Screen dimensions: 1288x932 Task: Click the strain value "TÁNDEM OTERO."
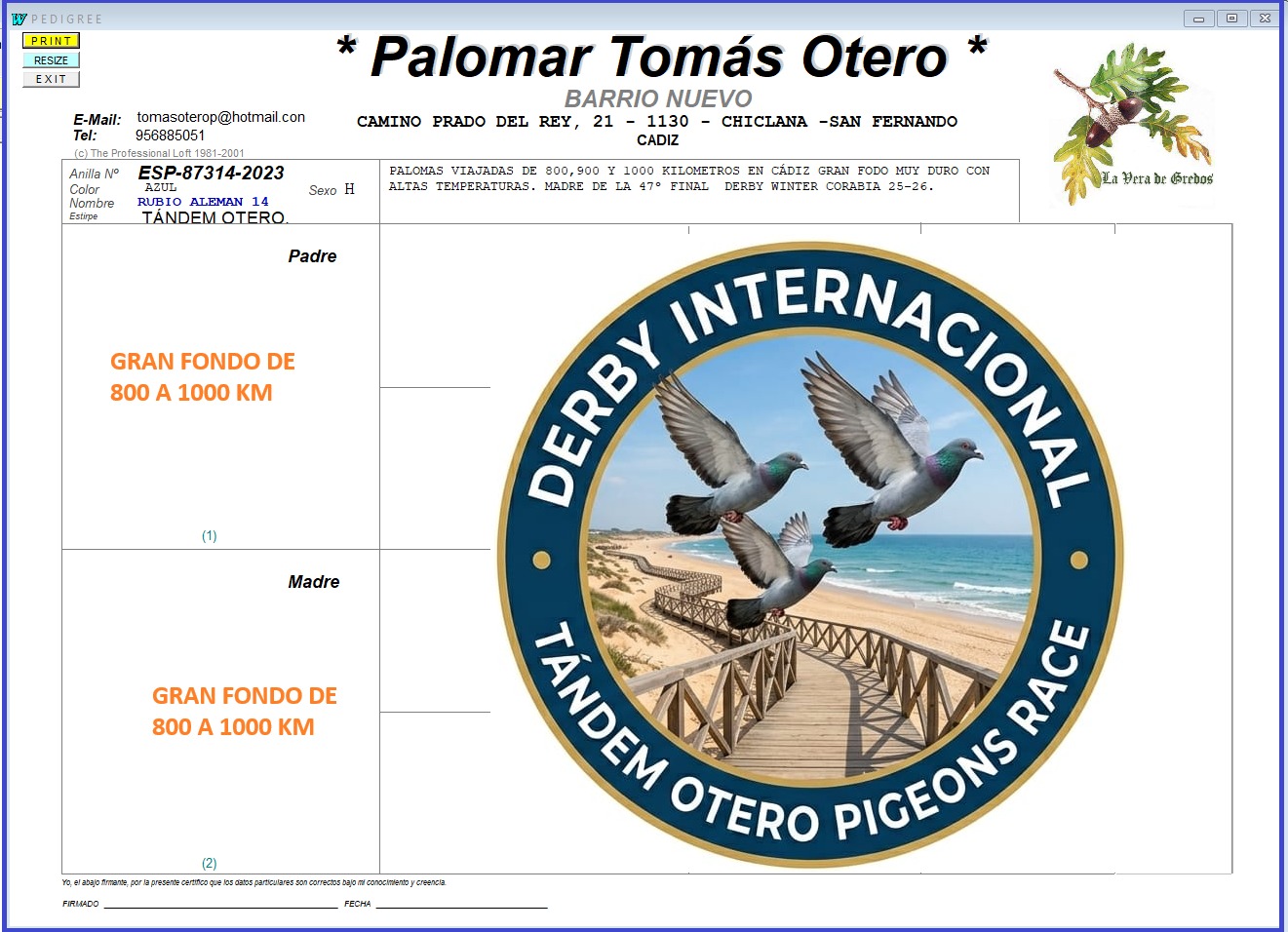(x=215, y=217)
